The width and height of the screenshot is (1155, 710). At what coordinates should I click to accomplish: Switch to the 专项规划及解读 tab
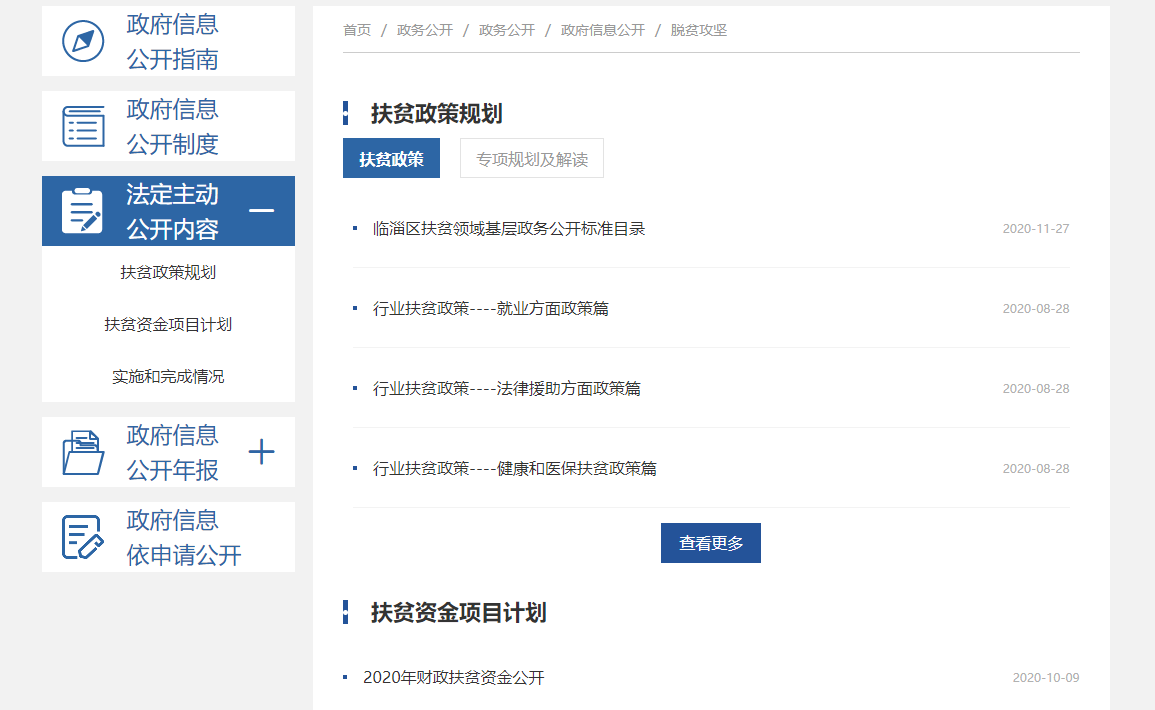coord(531,159)
